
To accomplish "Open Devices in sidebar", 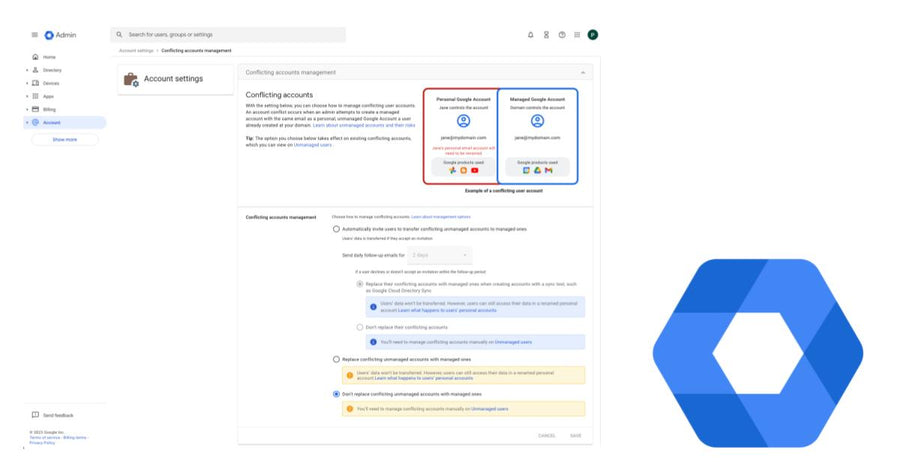I will click(51, 83).
